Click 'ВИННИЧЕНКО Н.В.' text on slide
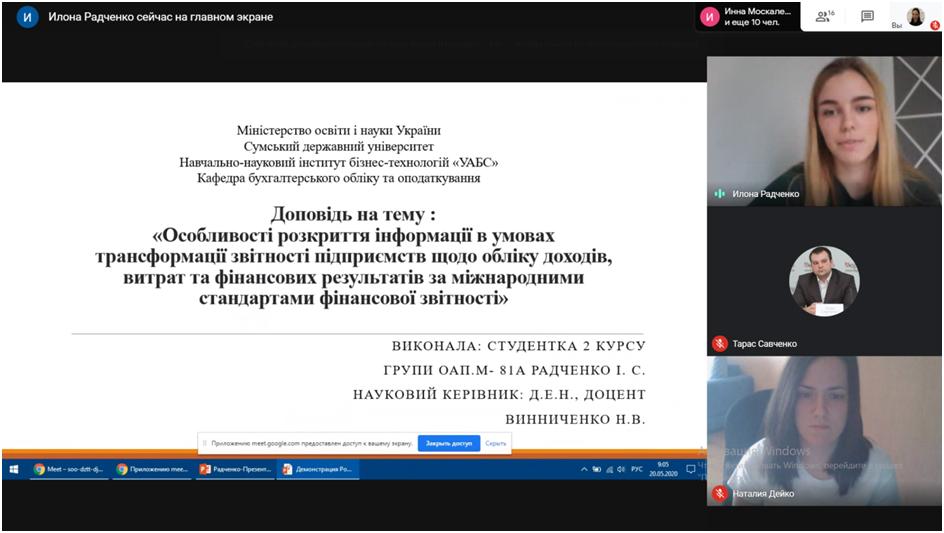 pyautogui.click(x=575, y=419)
